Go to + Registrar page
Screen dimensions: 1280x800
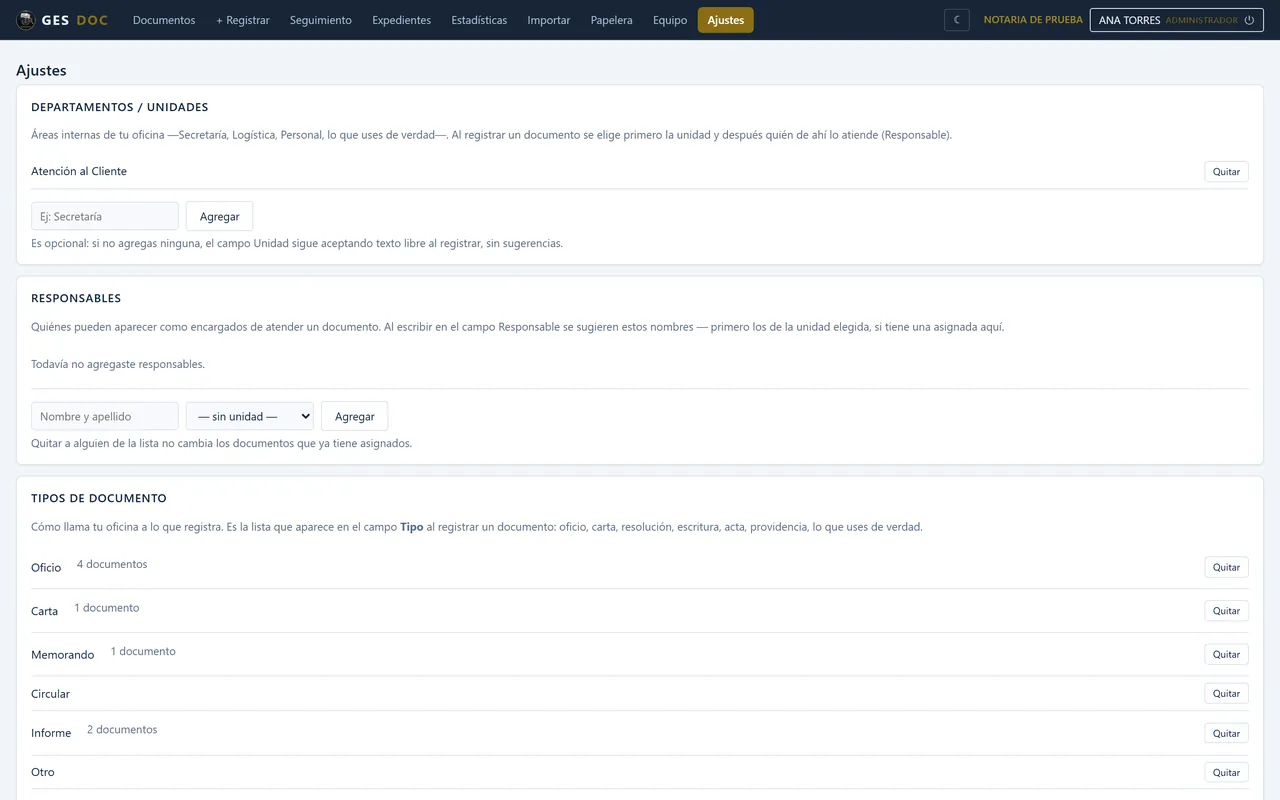pyautogui.click(x=243, y=20)
